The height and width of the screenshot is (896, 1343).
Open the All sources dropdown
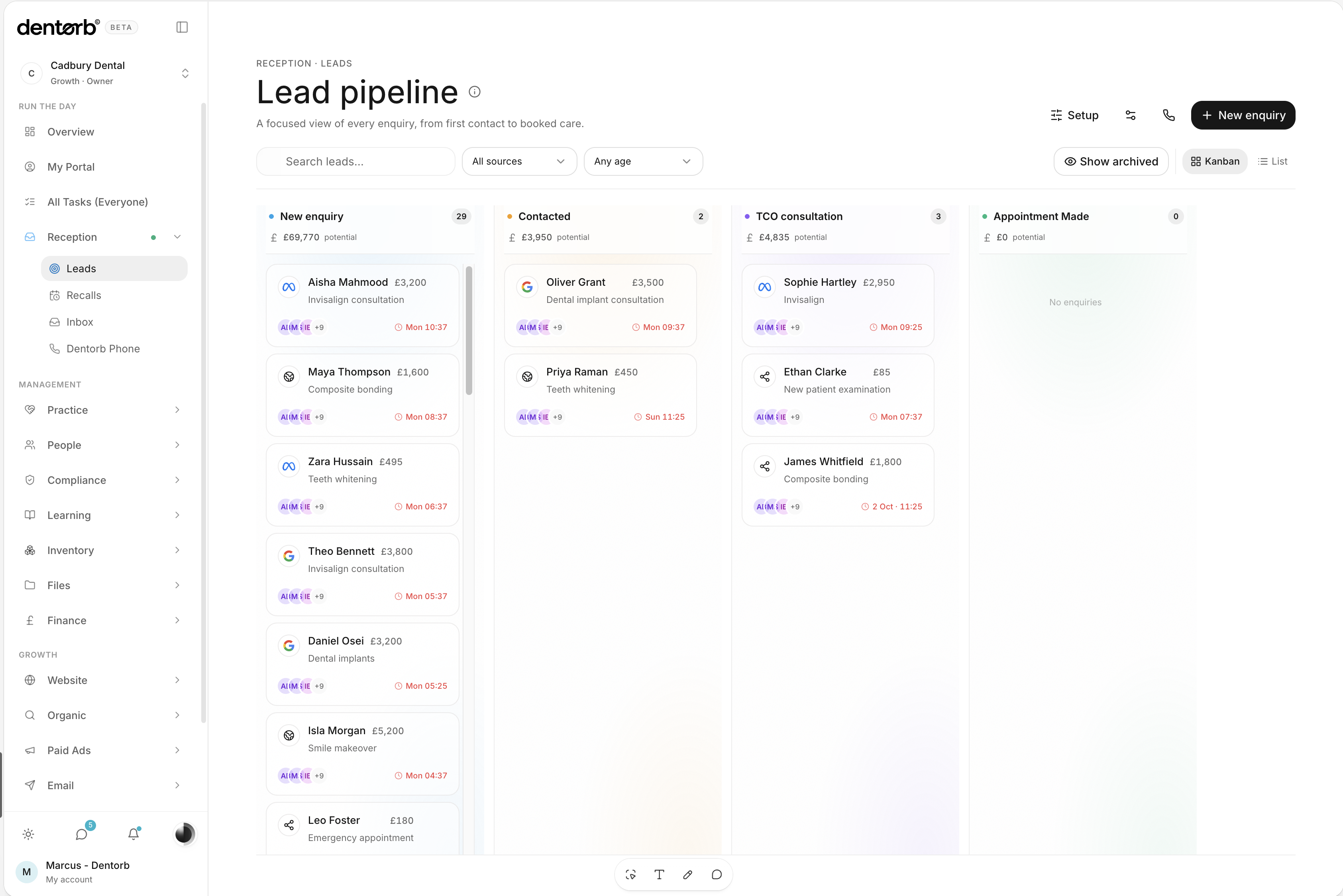coord(519,161)
